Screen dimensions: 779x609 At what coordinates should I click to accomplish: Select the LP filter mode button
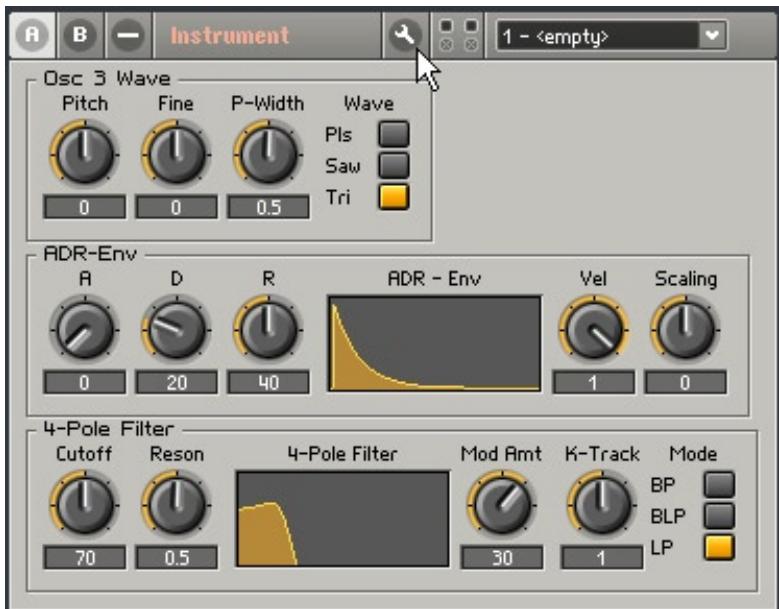(719, 547)
